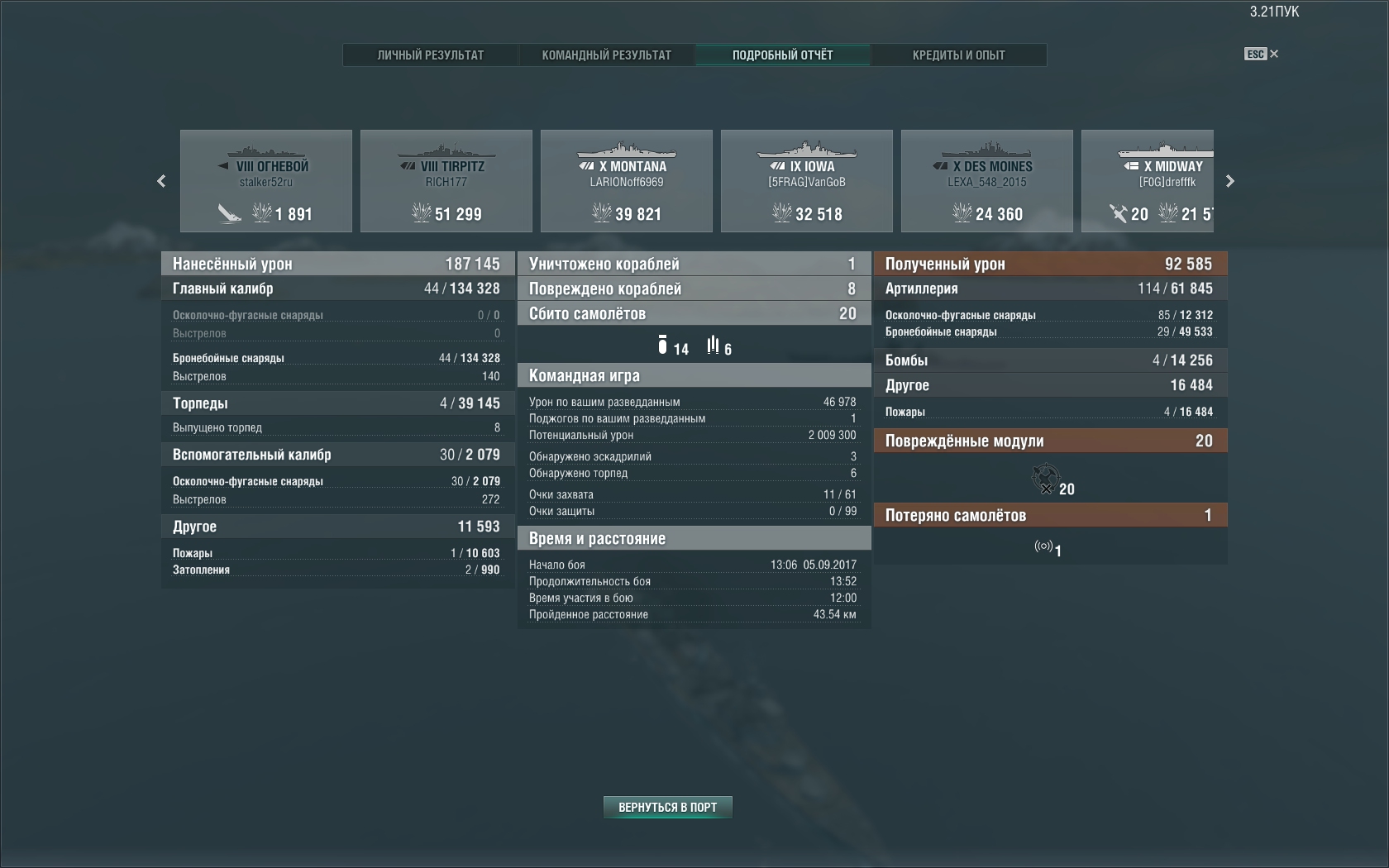Select the X Des Moines ship card
Viewport: 1389px width, 868px height.
(987, 181)
